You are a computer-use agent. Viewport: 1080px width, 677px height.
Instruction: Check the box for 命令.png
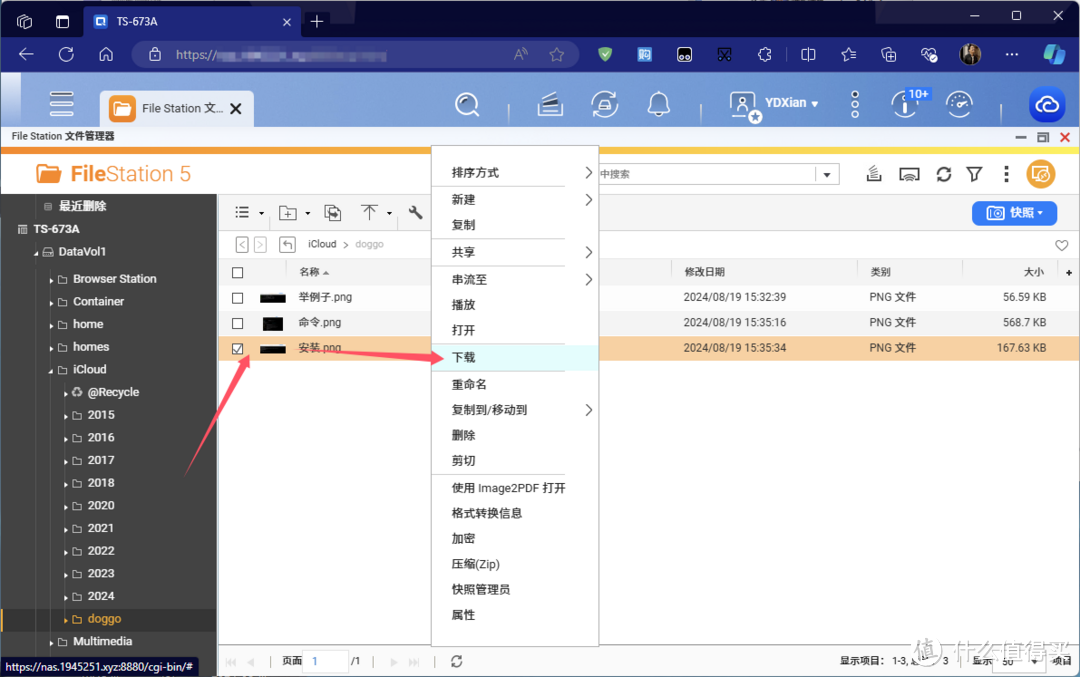coord(238,324)
